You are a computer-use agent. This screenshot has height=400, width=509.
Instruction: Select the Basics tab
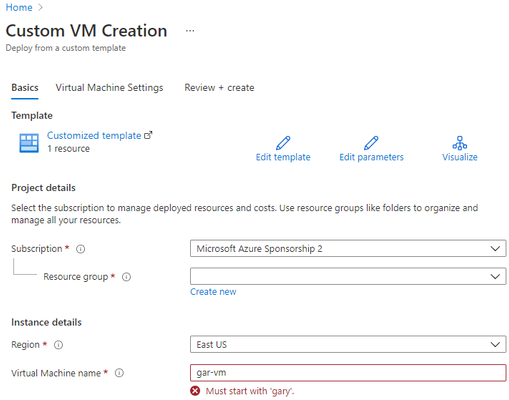(x=25, y=88)
